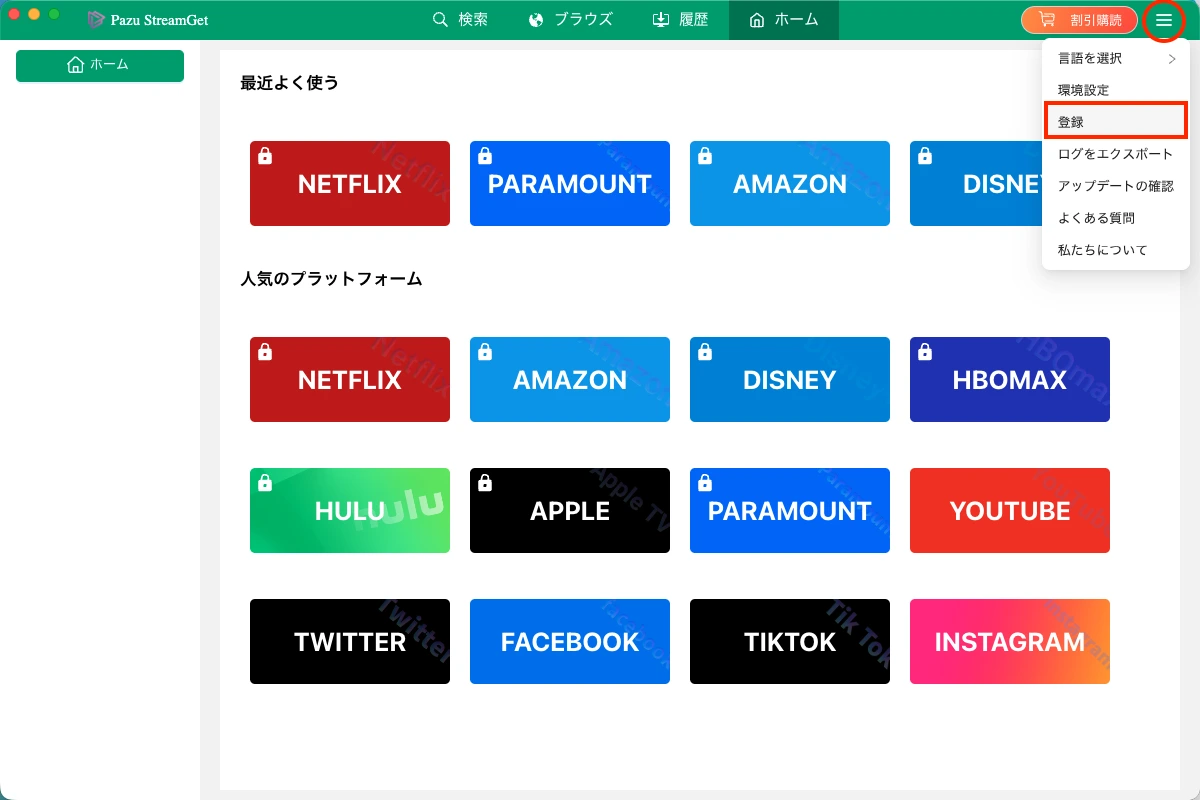
Task: Click the lock icon on the recent PARAMOUNT card
Action: pyautogui.click(x=485, y=156)
